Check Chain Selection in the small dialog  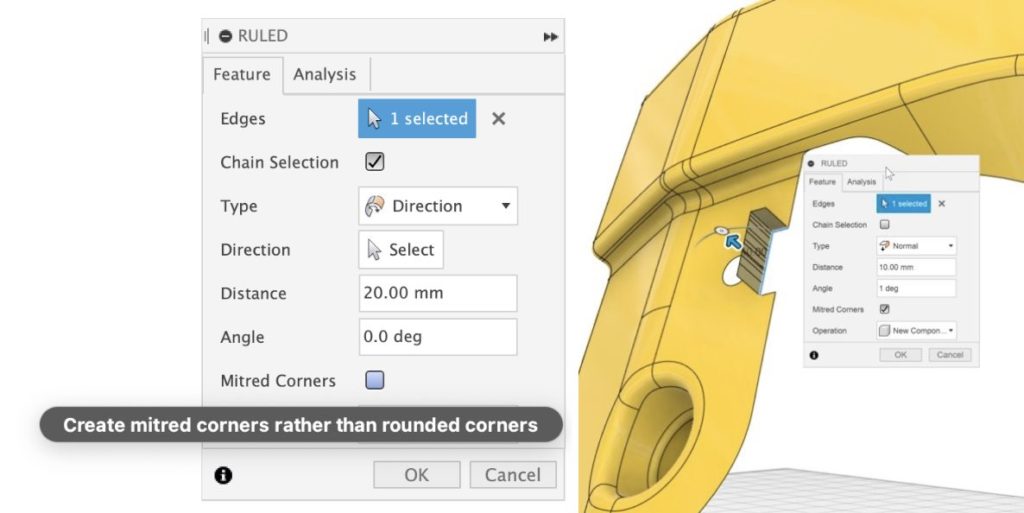[884, 225]
